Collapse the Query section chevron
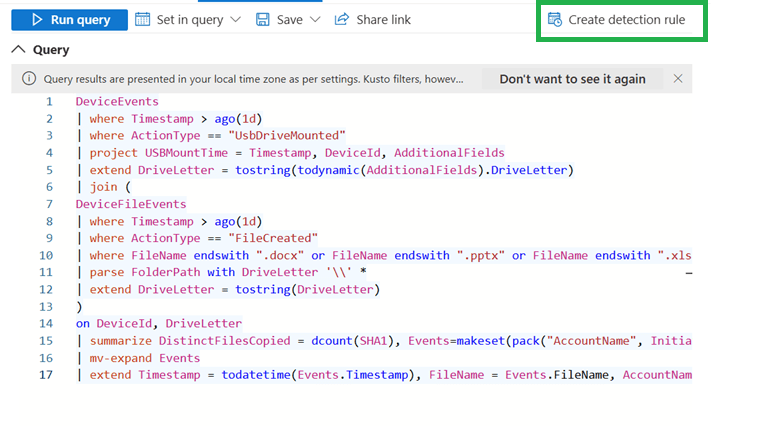This screenshot has width=771, height=426. tap(18, 50)
